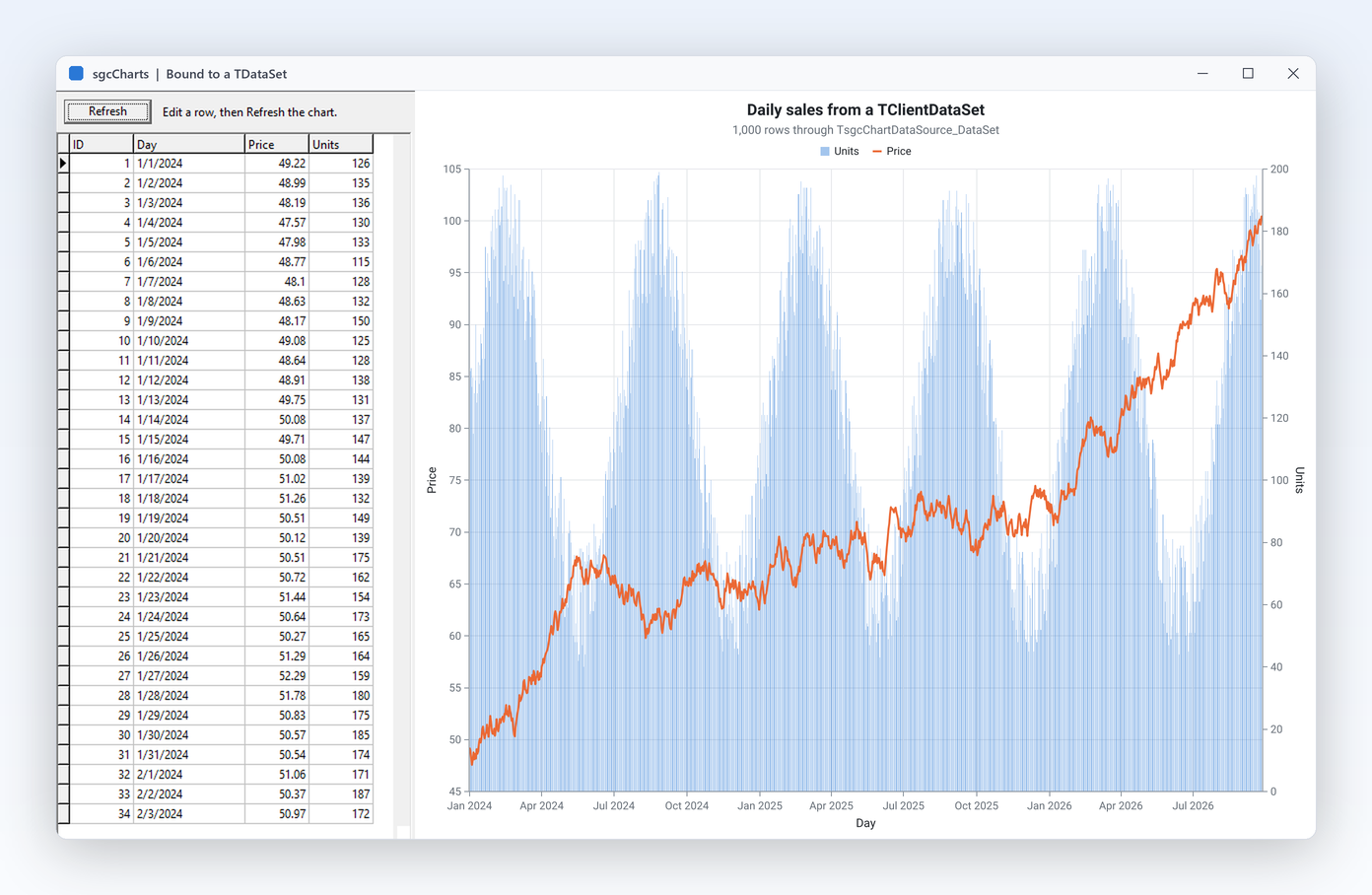This screenshot has width=1372, height=895.
Task: Select Price cell 48.1
Action: 277,282
